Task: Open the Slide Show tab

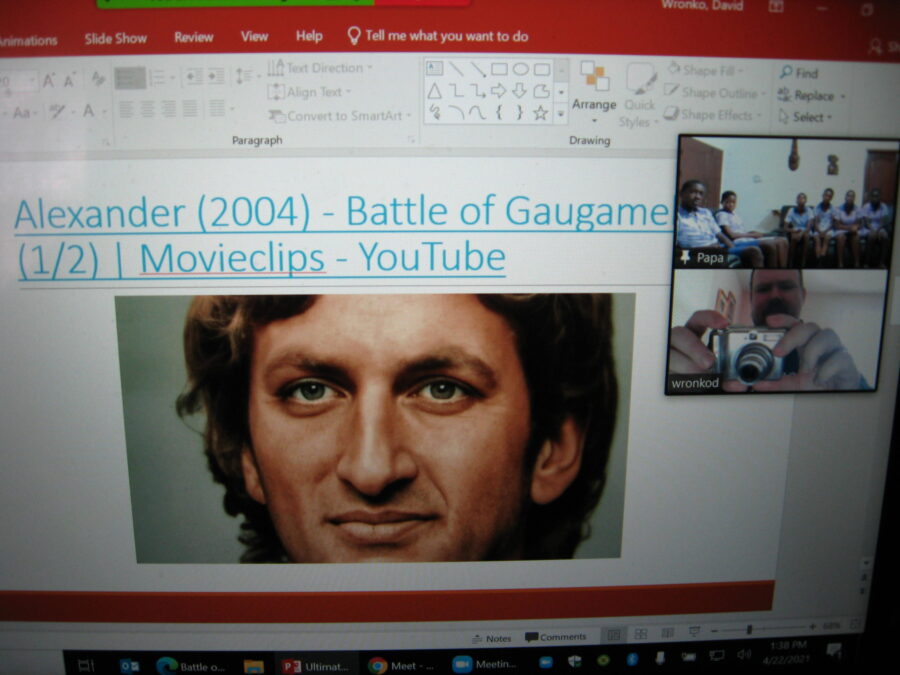Action: (114, 38)
